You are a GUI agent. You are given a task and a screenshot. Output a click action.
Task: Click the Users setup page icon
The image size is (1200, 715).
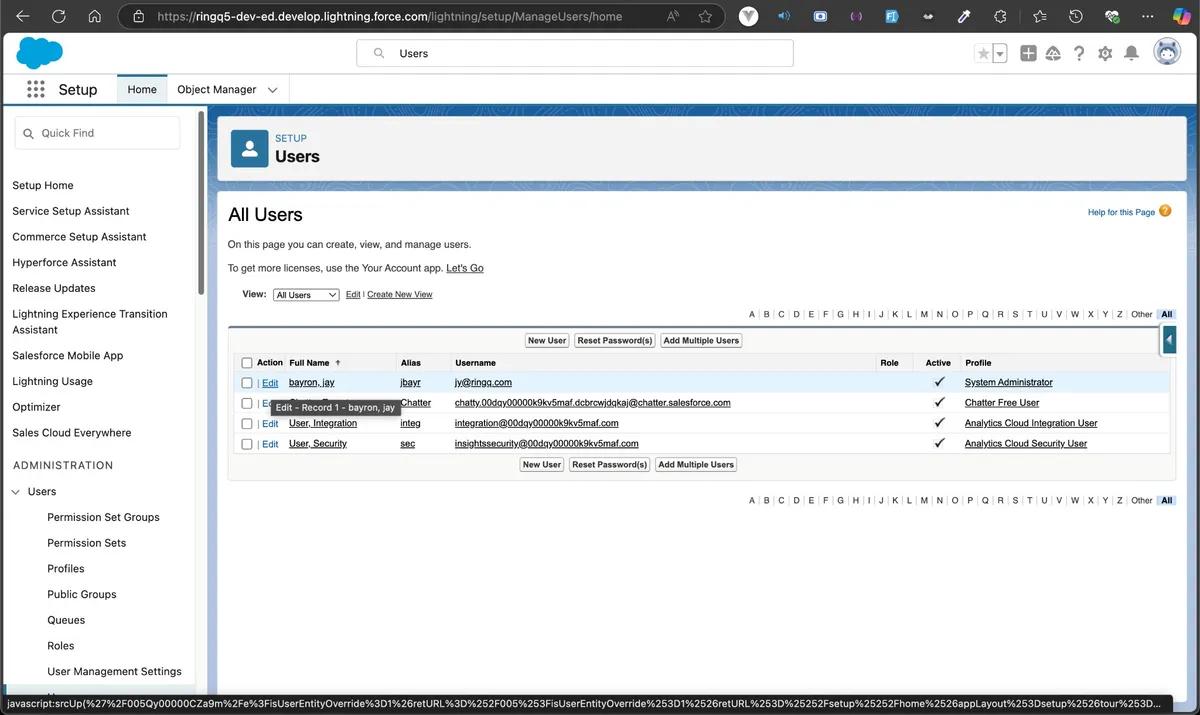coord(249,148)
